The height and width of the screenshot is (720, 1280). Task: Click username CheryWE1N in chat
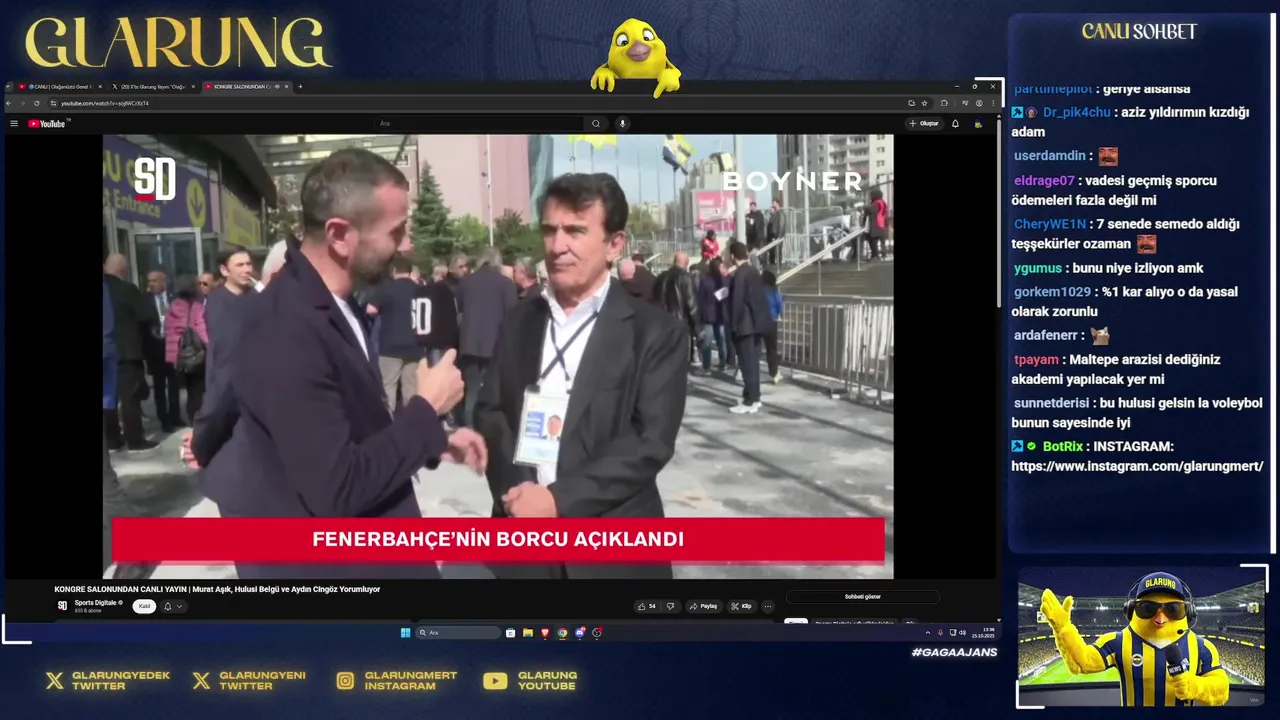(x=1049, y=224)
